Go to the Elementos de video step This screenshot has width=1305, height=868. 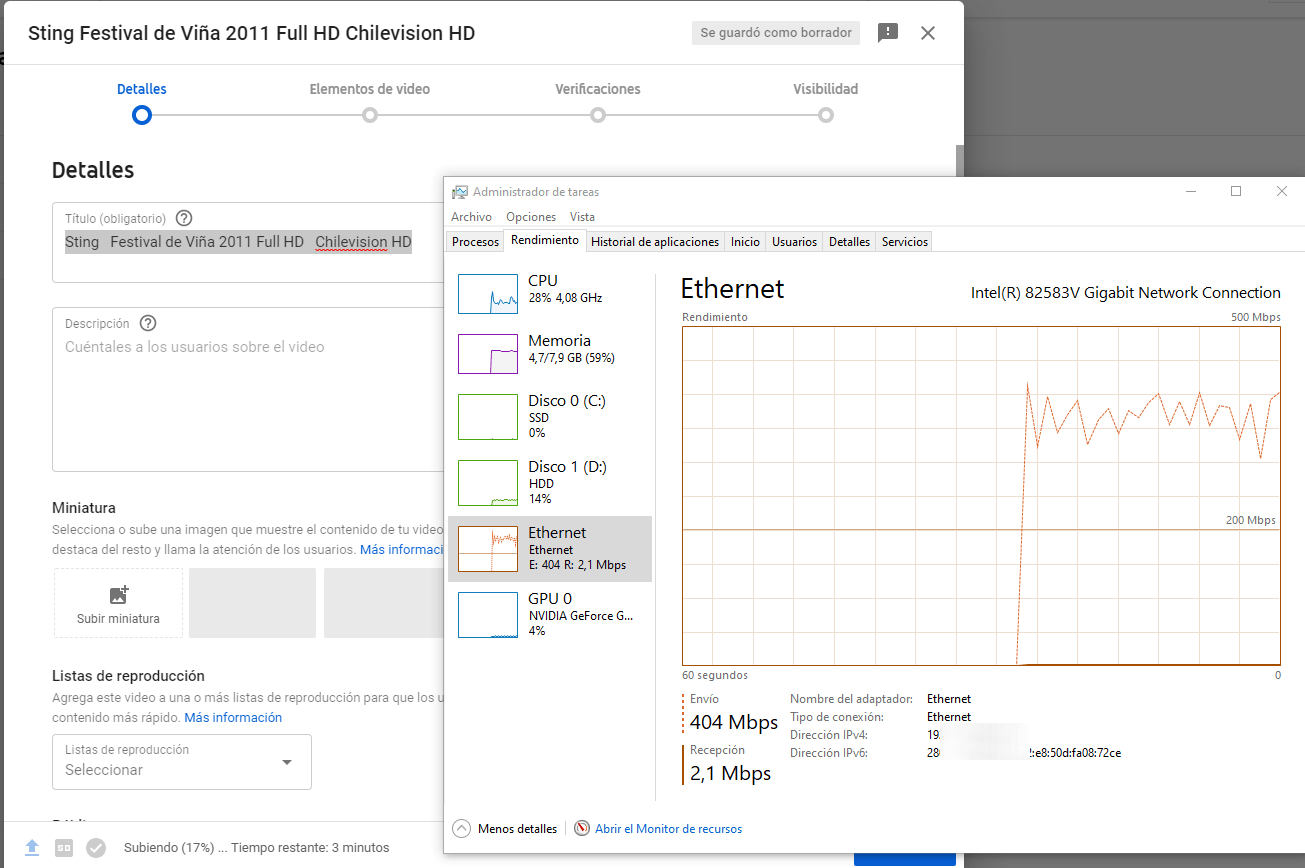pos(370,114)
